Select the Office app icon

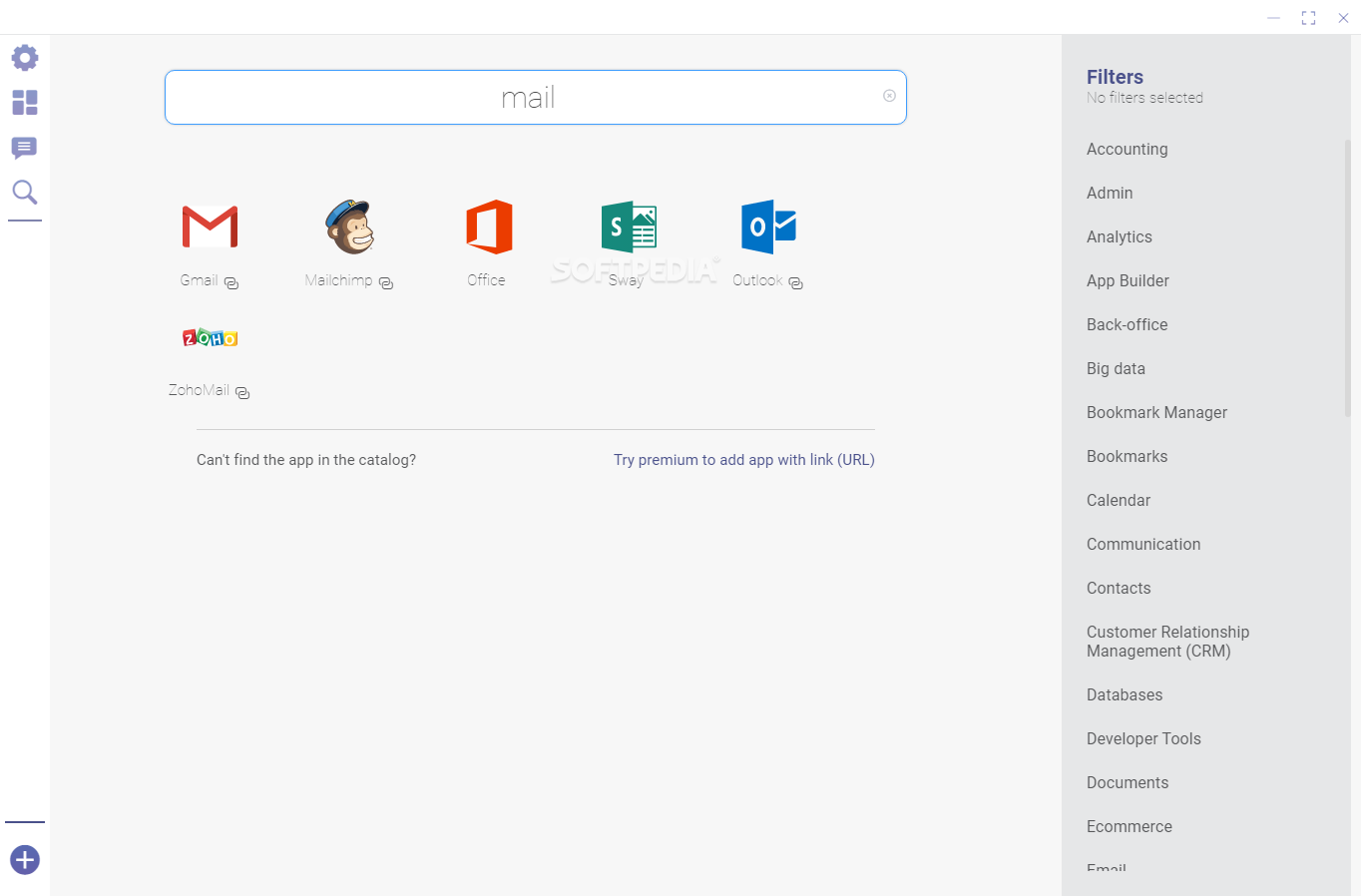click(489, 226)
